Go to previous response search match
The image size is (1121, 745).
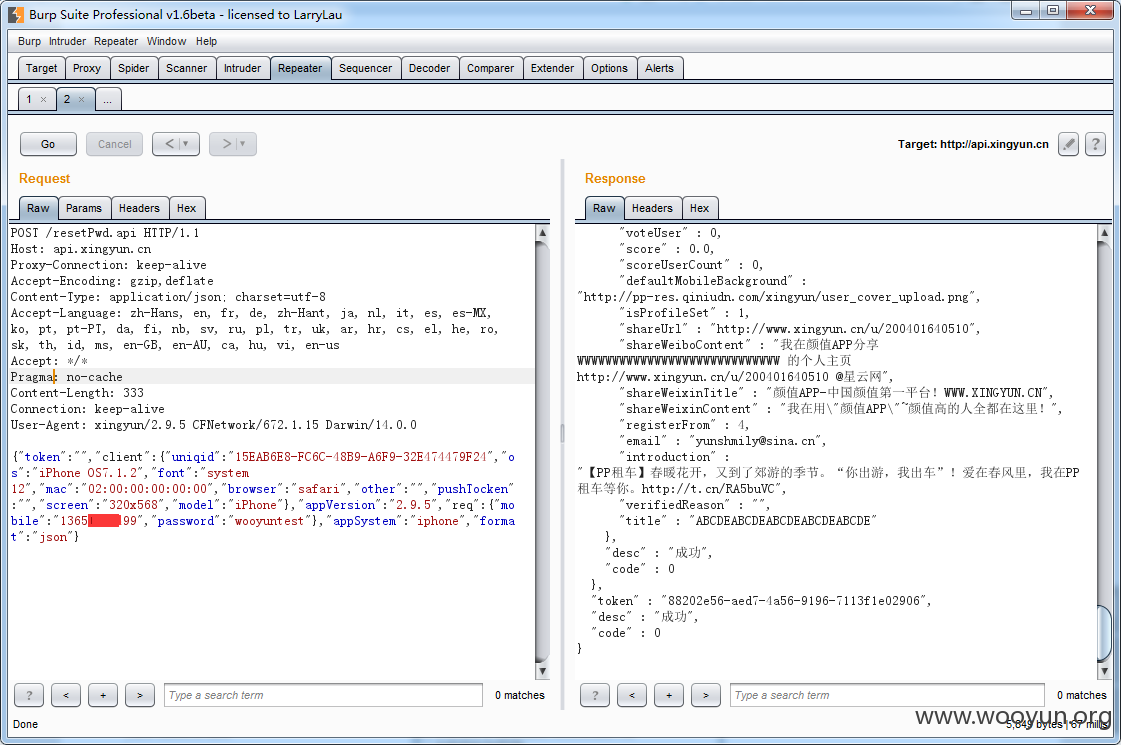(632, 695)
